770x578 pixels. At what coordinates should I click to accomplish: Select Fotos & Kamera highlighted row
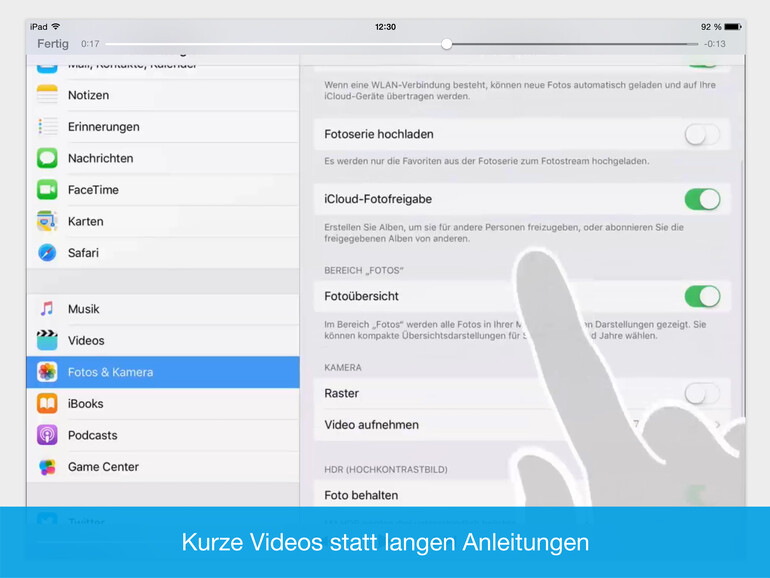[163, 372]
